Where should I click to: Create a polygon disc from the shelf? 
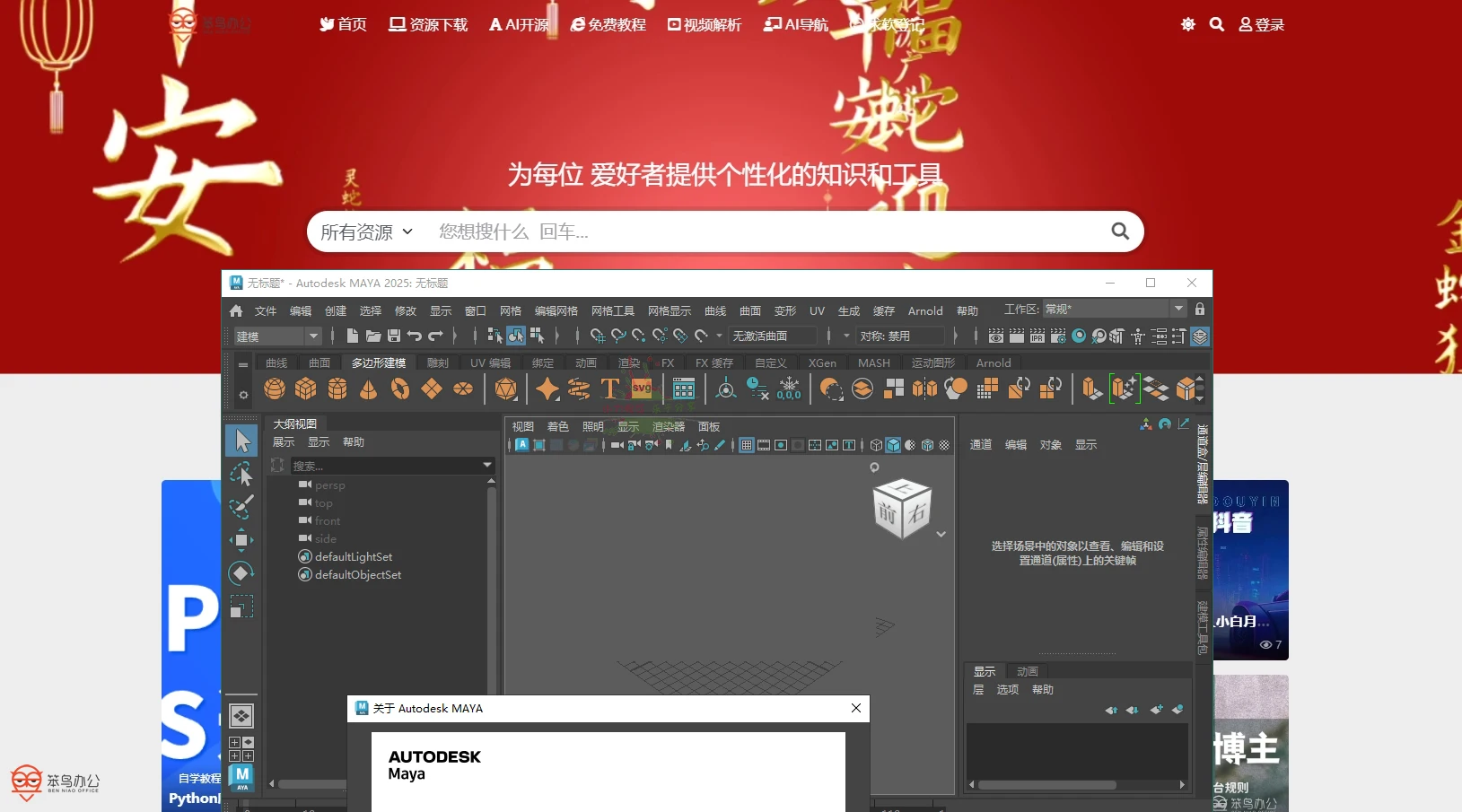(x=463, y=389)
